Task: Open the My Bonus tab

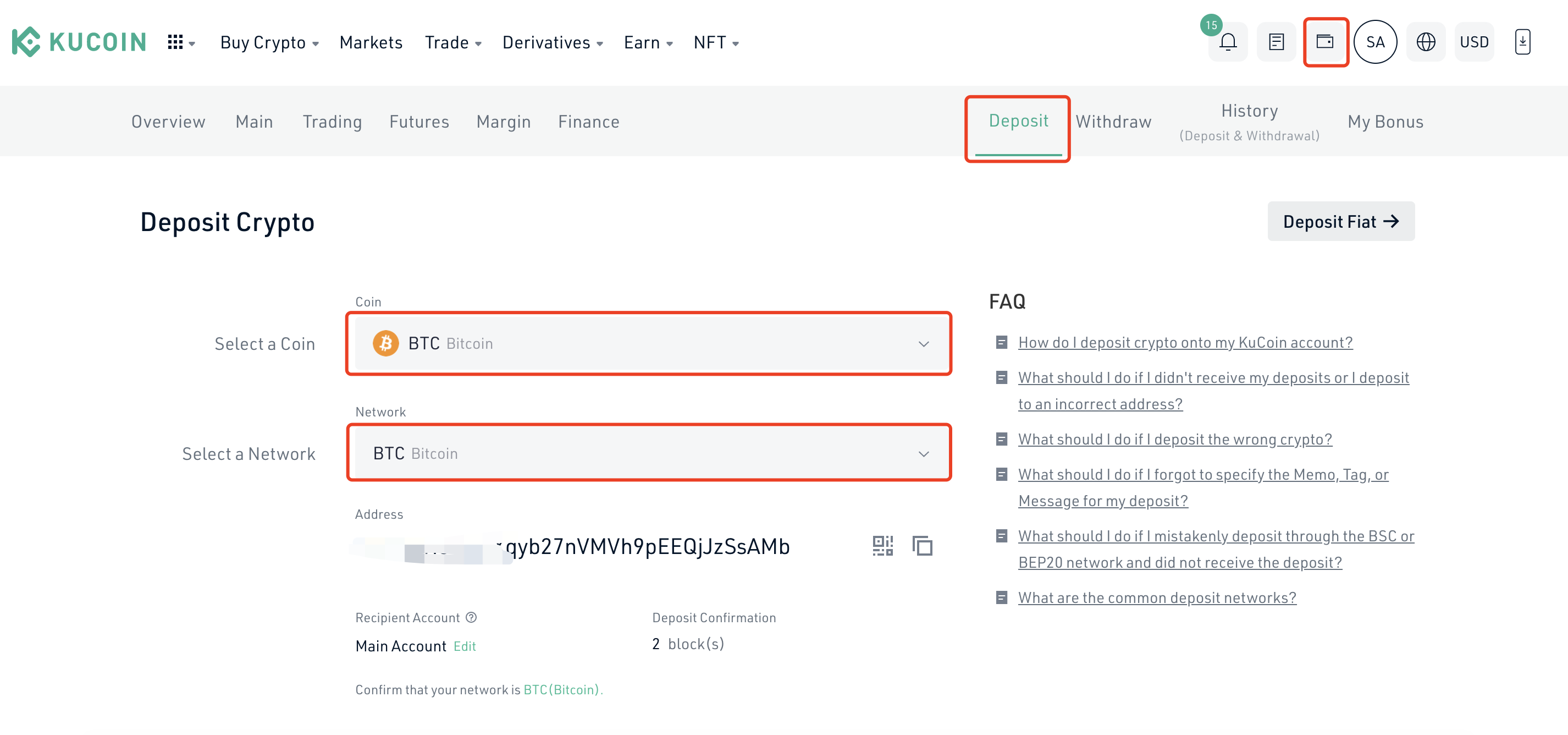Action: (1385, 121)
